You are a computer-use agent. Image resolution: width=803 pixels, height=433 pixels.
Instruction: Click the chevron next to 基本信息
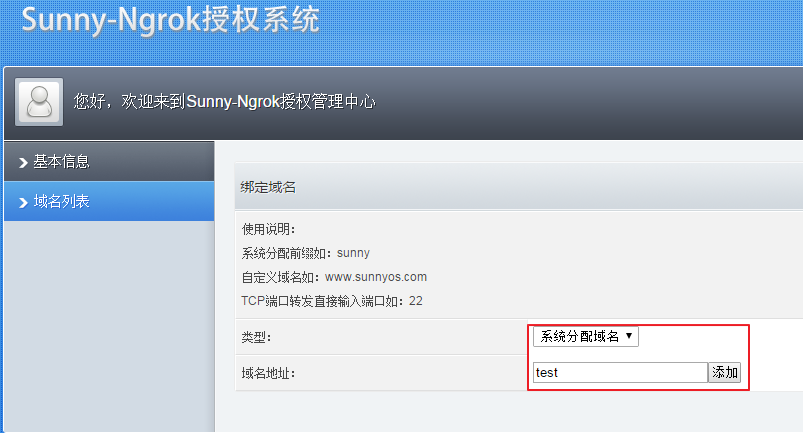pos(23,163)
